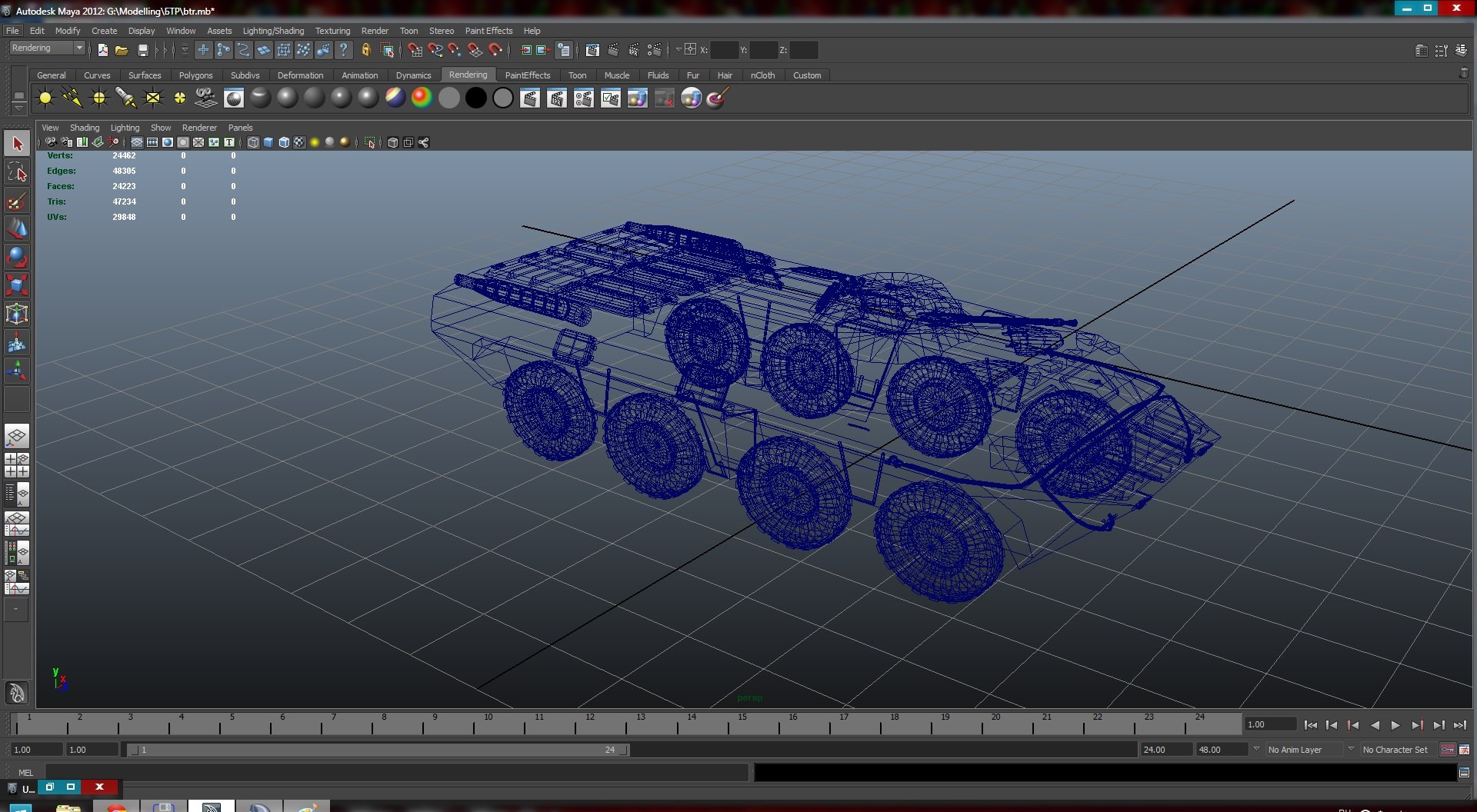
Task: Open the No Anim Layer dropdown arrow
Action: (x=1256, y=749)
